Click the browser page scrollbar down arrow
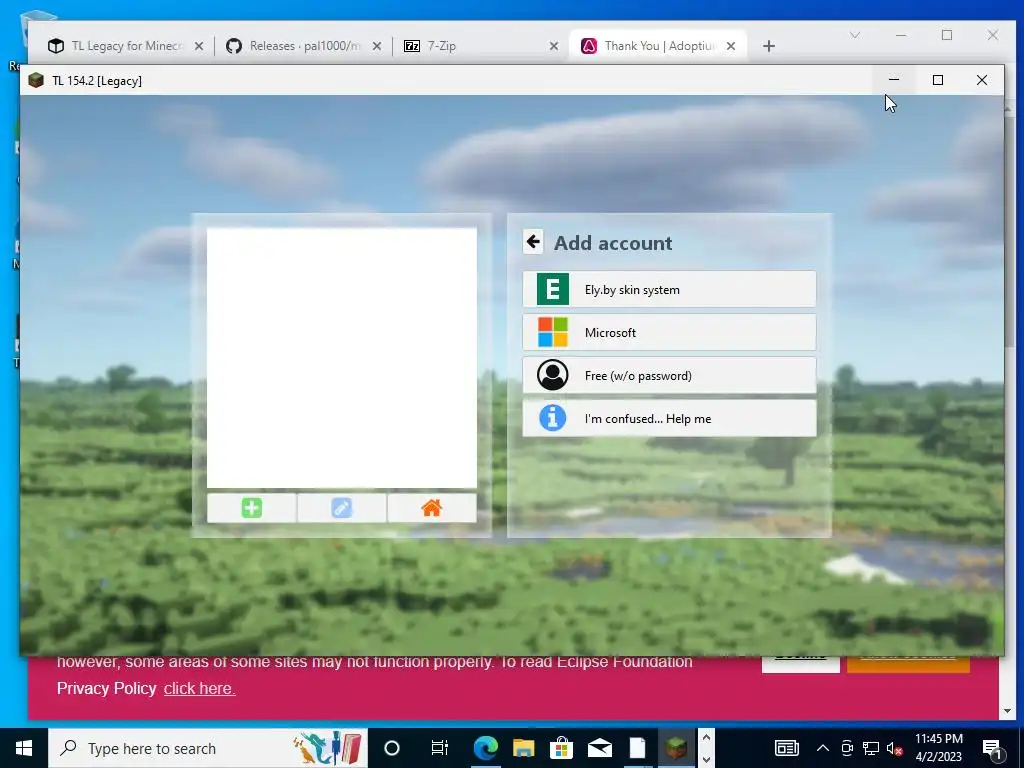The width and height of the screenshot is (1024, 768). [x=1007, y=711]
